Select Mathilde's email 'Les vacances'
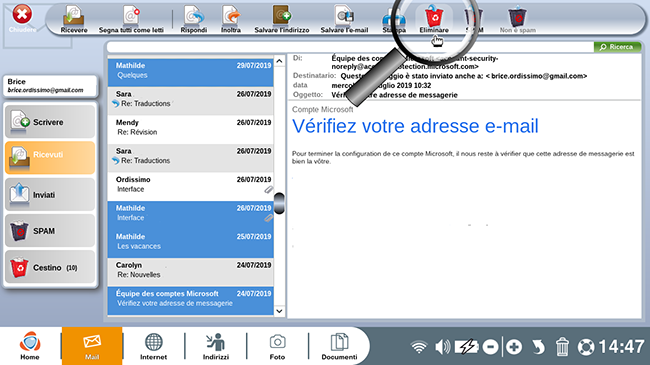The width and height of the screenshot is (650, 365). point(191,243)
